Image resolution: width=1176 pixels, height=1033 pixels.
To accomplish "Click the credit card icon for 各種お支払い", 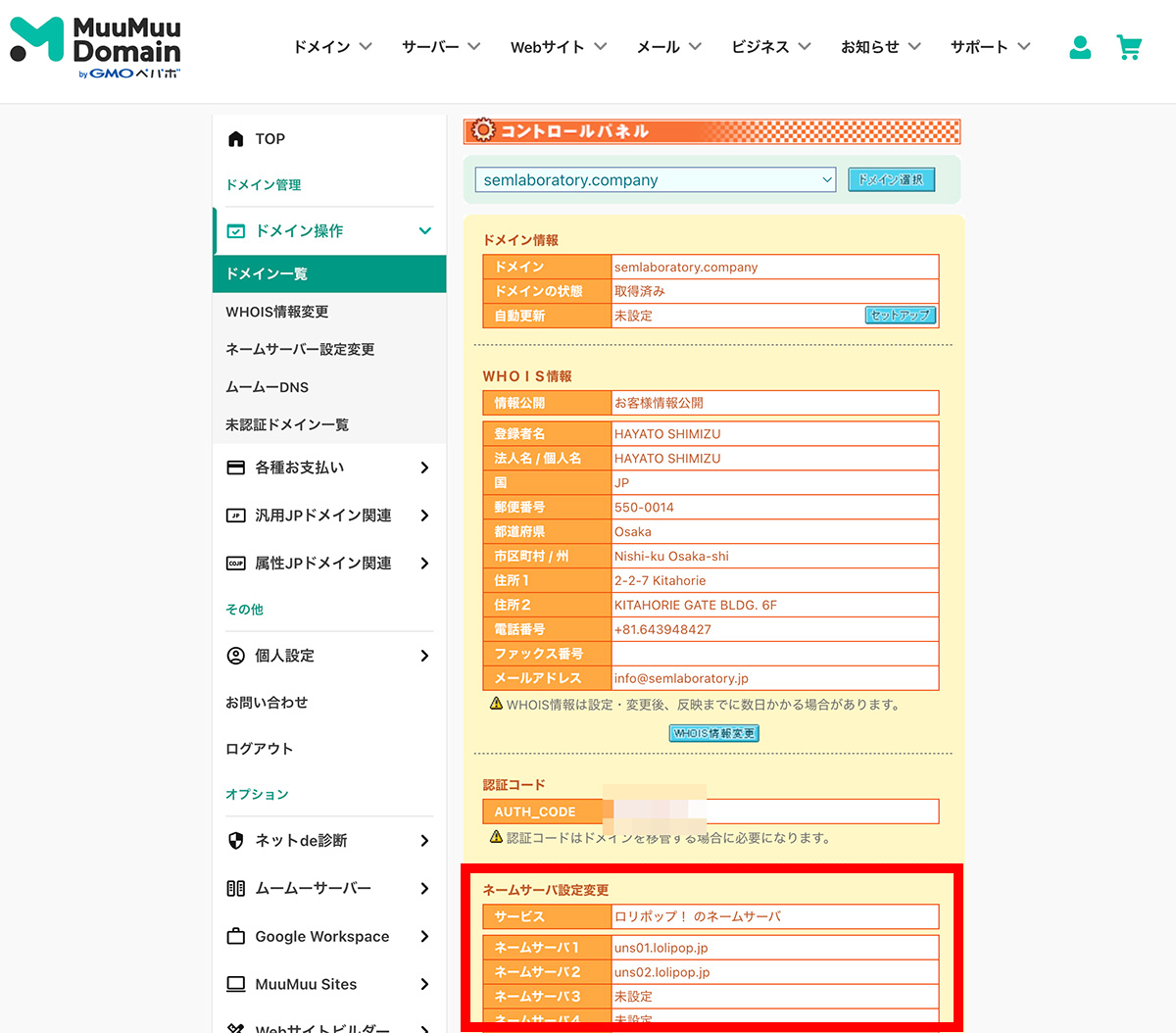I will coord(235,467).
